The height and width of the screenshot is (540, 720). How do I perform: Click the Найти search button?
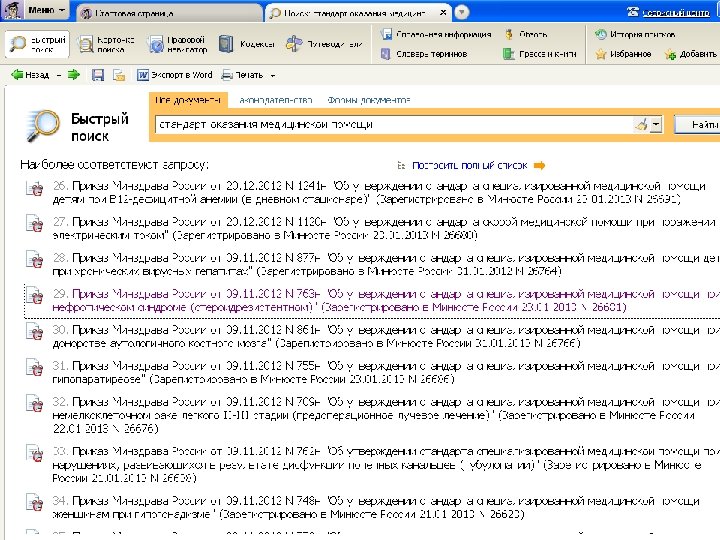click(x=698, y=124)
